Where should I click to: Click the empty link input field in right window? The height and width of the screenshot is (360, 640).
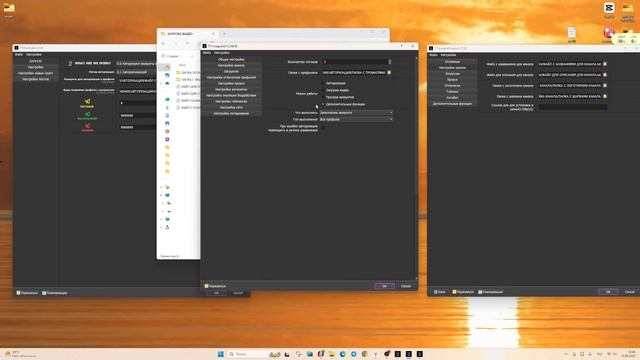573,107
